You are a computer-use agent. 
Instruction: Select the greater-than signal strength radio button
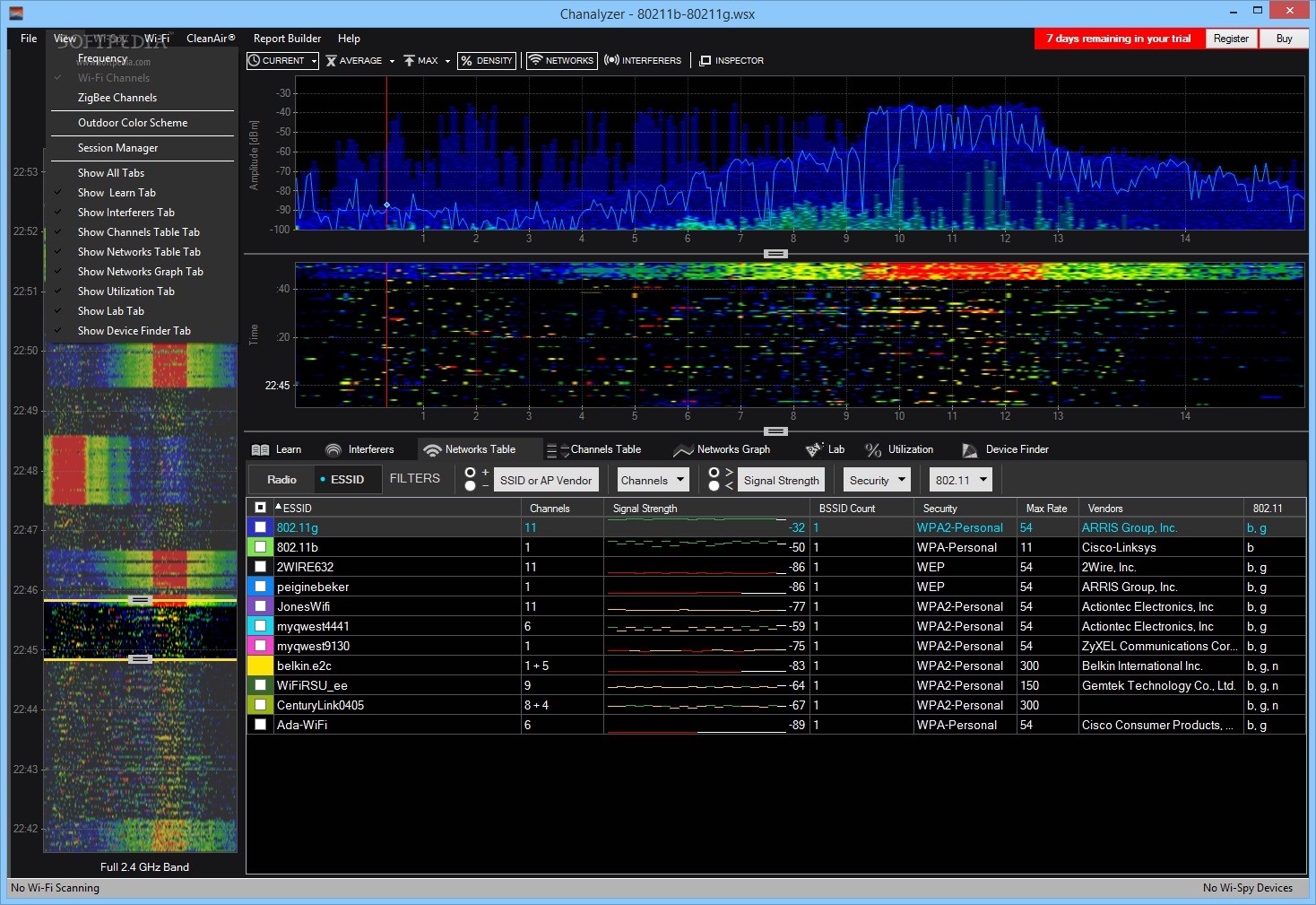pos(714,473)
